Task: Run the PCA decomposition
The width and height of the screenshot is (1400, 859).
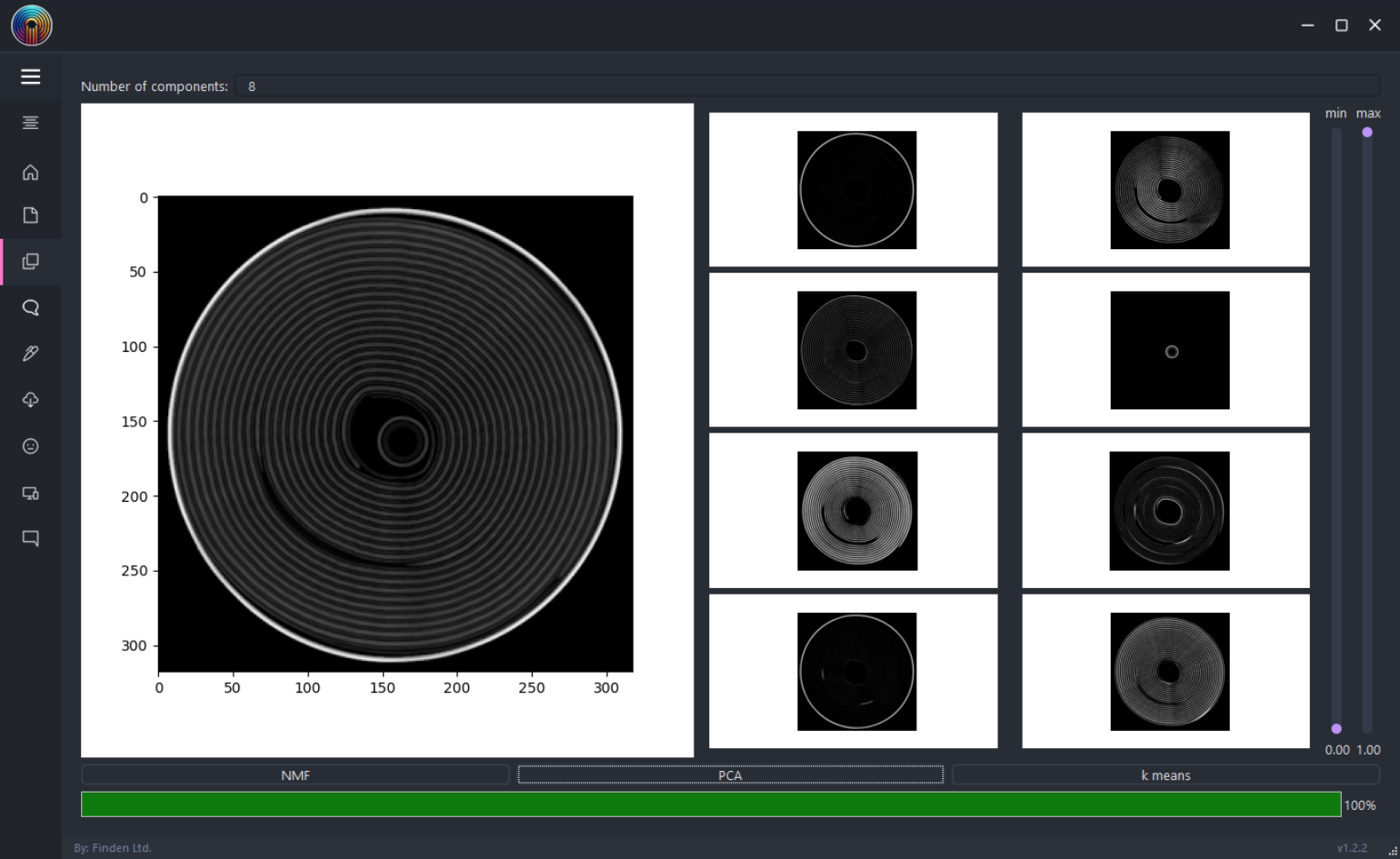Action: [x=730, y=774]
